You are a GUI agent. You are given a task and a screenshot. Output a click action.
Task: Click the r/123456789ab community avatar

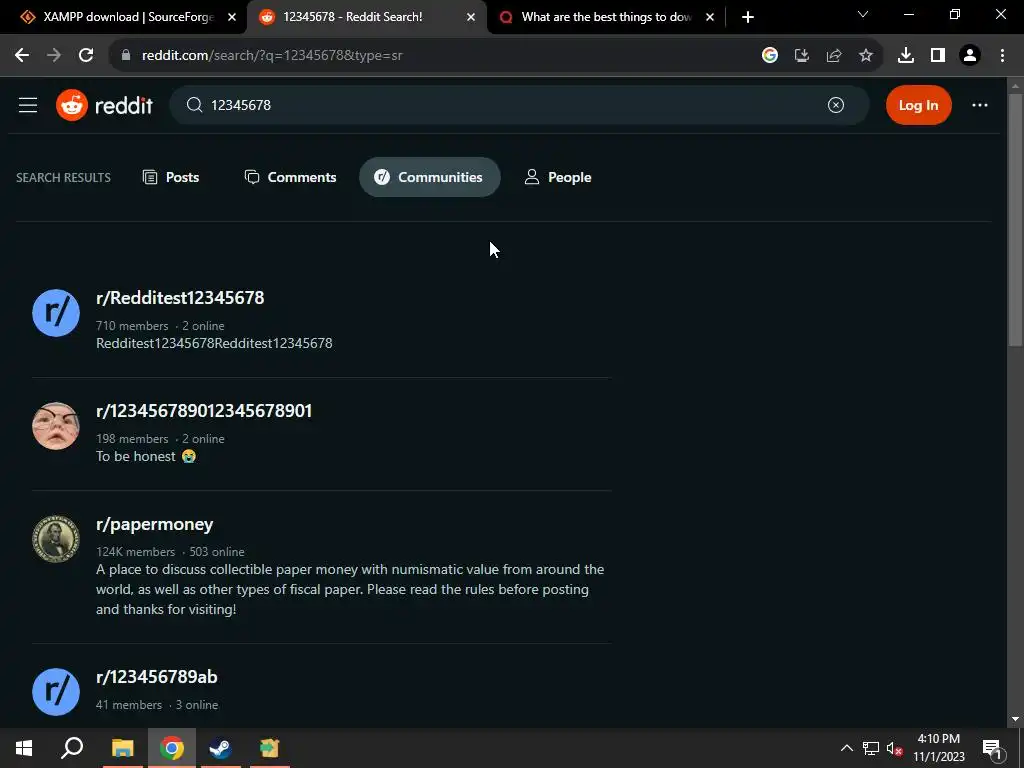coord(56,692)
